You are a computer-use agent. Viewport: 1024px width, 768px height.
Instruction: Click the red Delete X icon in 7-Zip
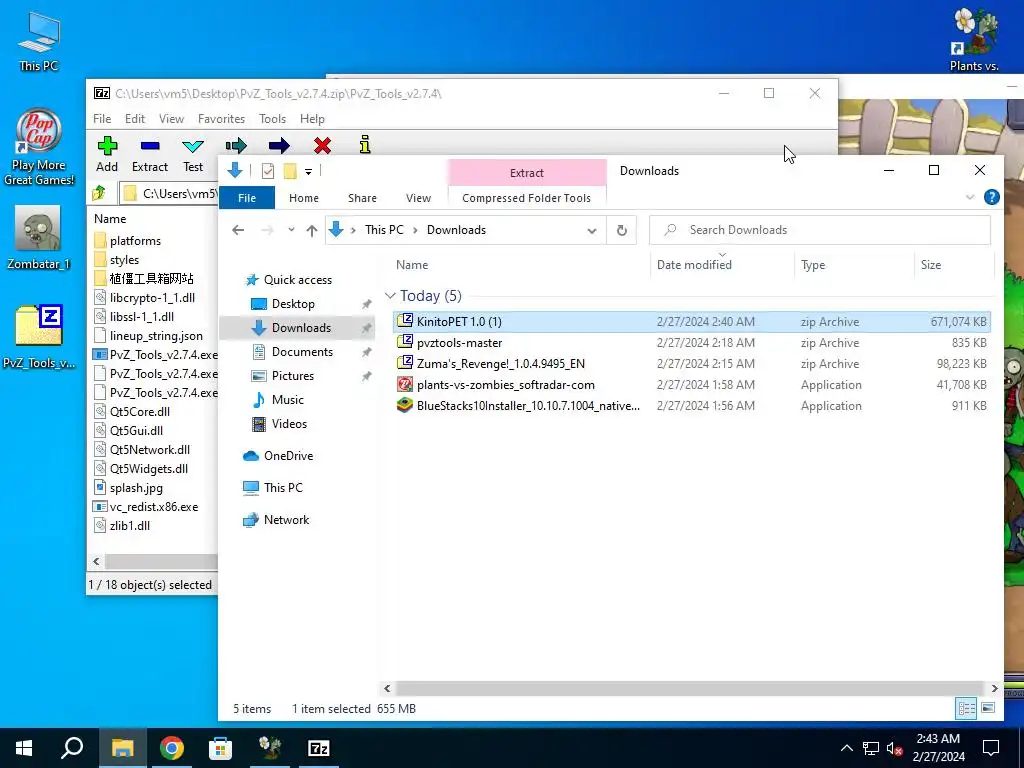point(322,145)
